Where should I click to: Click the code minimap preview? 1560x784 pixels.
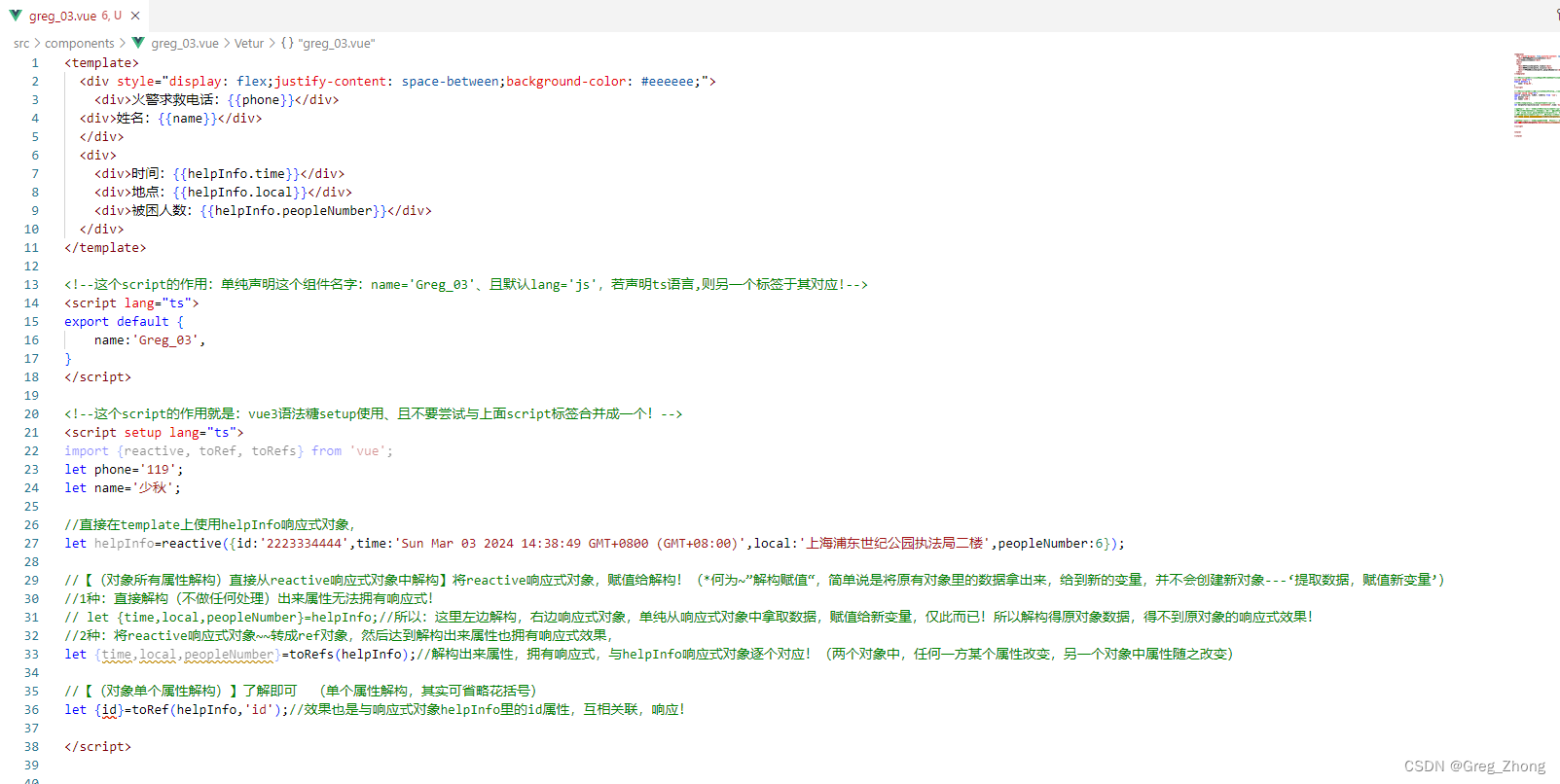coord(1536,95)
